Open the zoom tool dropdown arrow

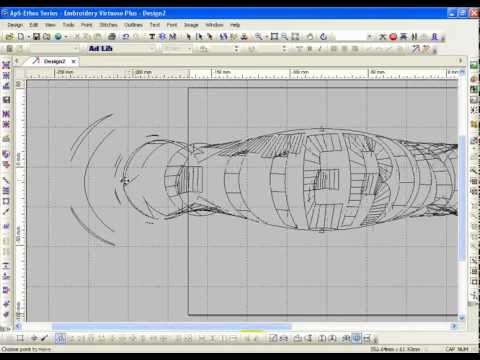[x=266, y=37]
